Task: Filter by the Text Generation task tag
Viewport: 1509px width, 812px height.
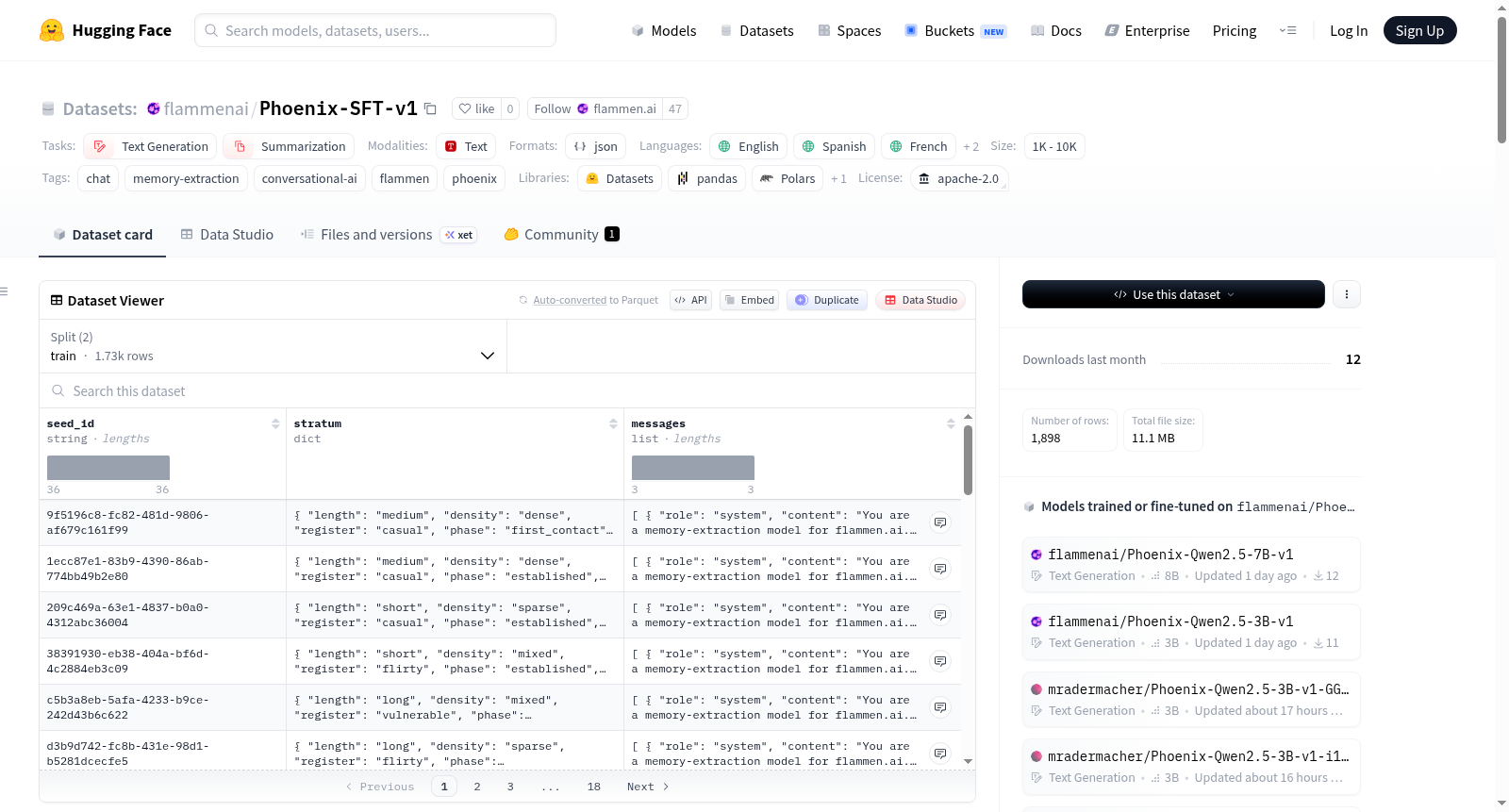Action: 150,146
